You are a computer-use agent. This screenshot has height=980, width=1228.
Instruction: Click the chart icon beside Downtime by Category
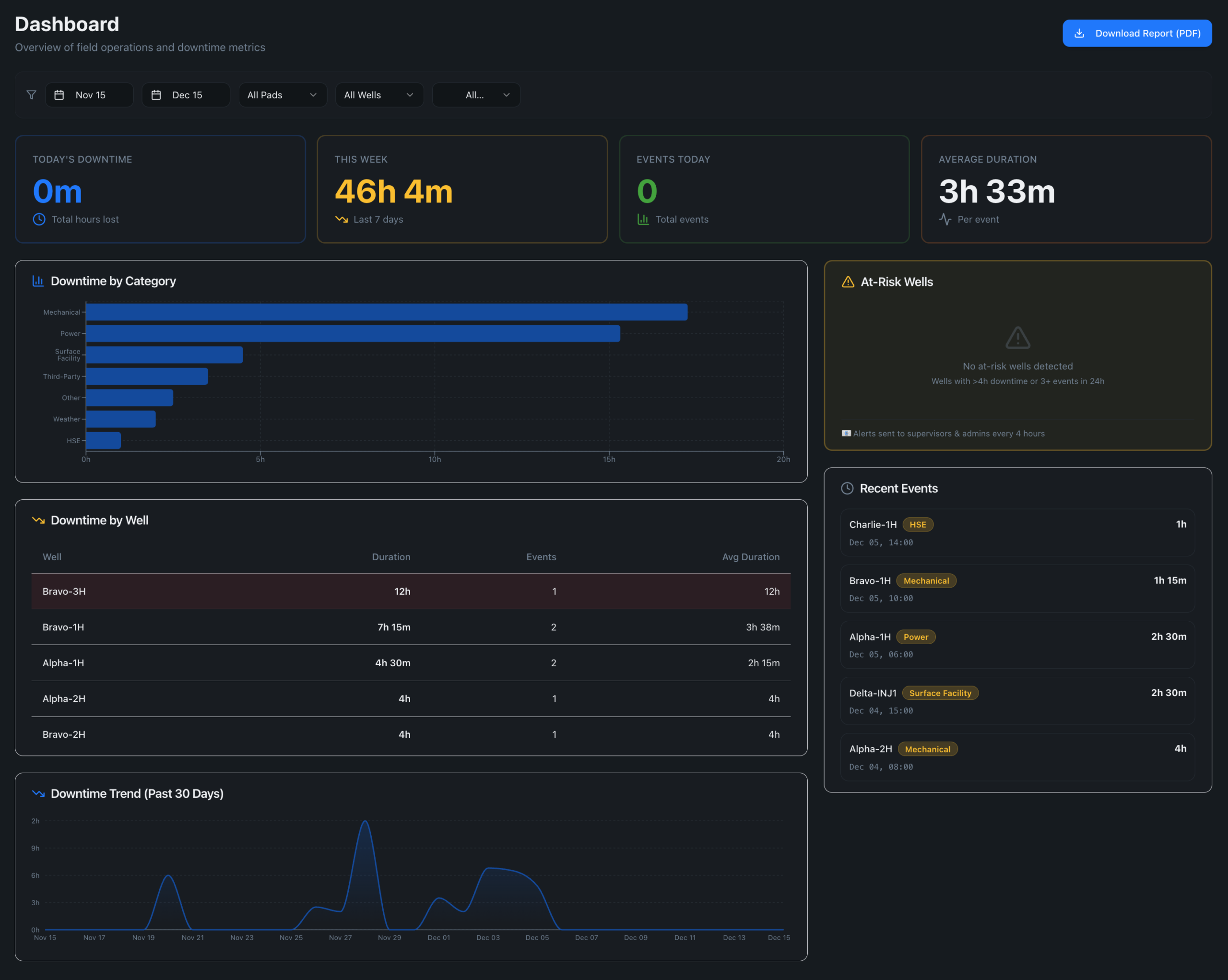coord(38,281)
